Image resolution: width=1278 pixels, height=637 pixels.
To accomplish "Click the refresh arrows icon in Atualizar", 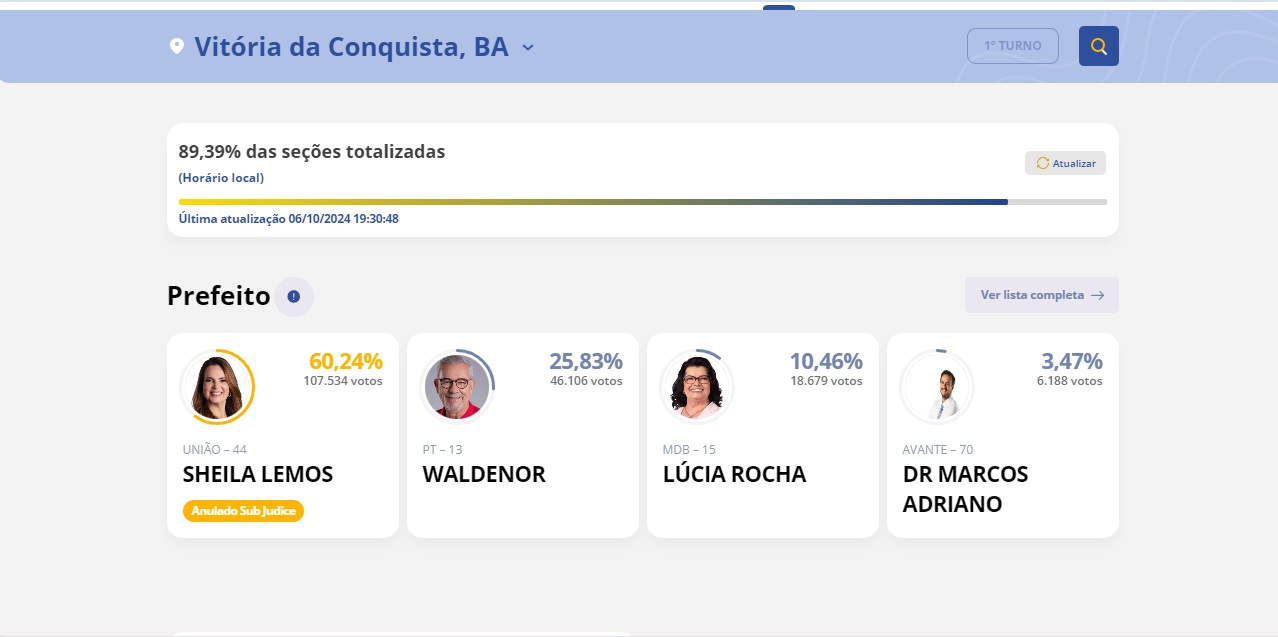I will click(x=1043, y=163).
